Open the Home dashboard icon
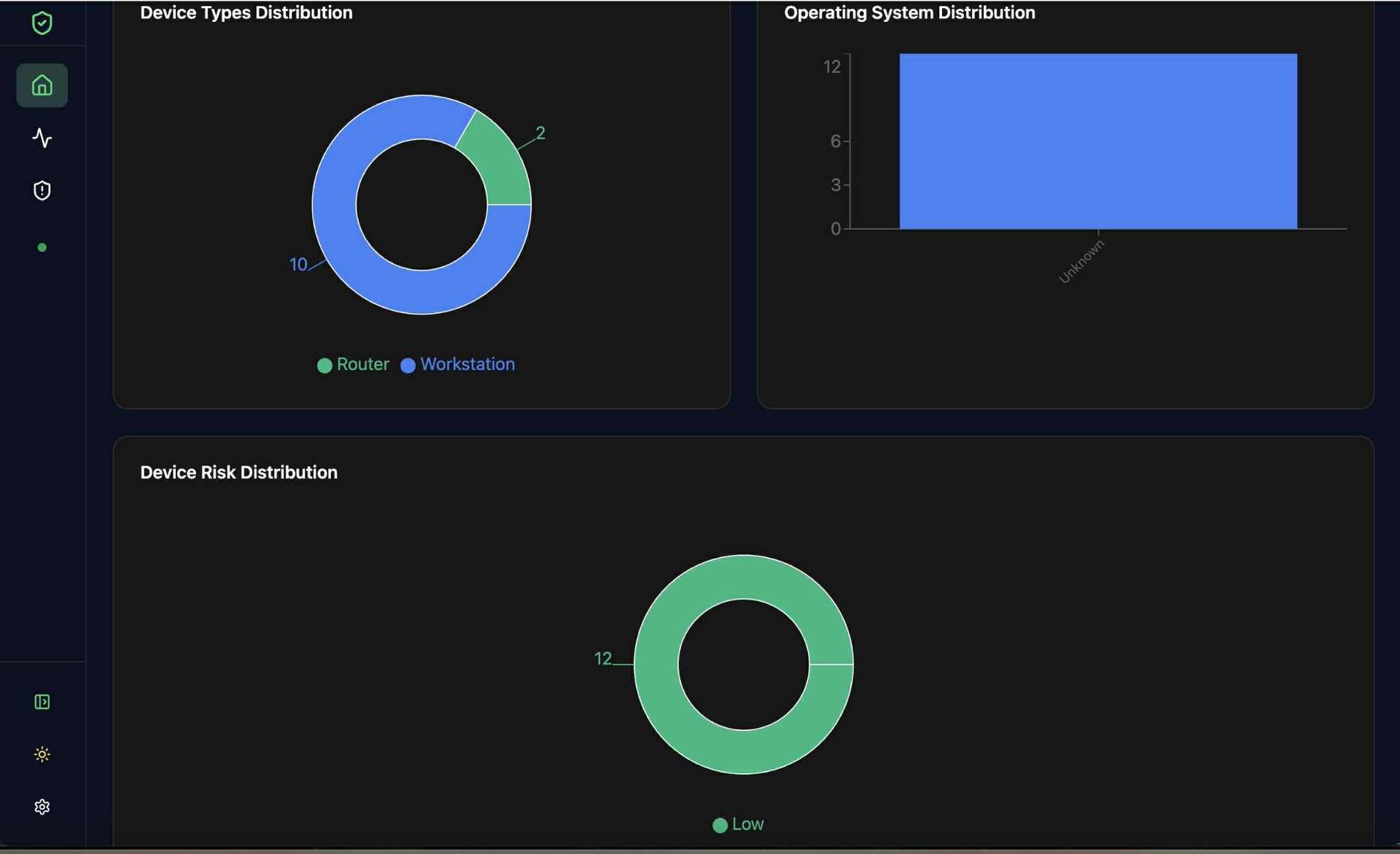The image size is (1400, 854). pos(42,85)
